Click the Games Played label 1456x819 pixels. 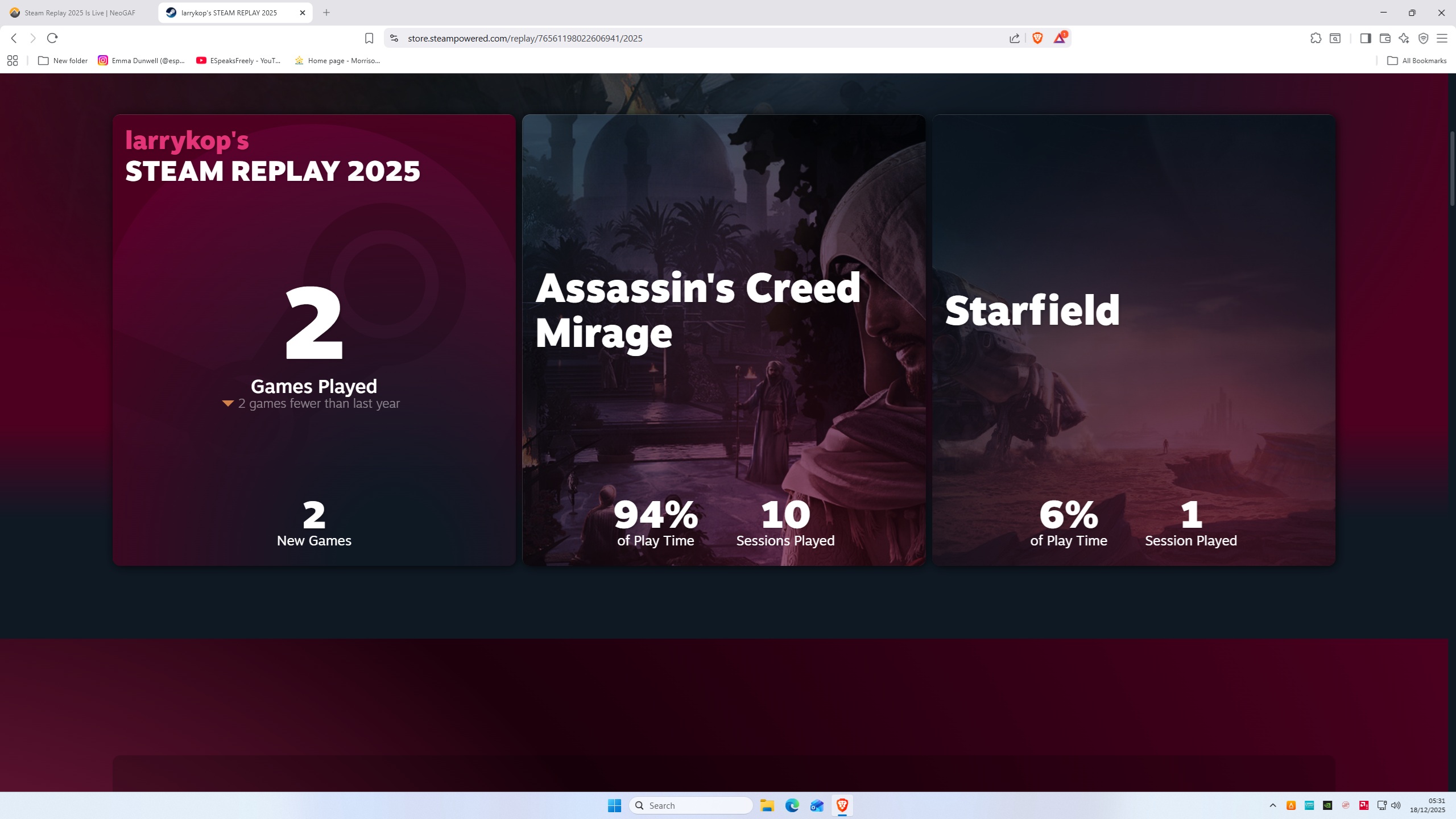pyautogui.click(x=314, y=386)
